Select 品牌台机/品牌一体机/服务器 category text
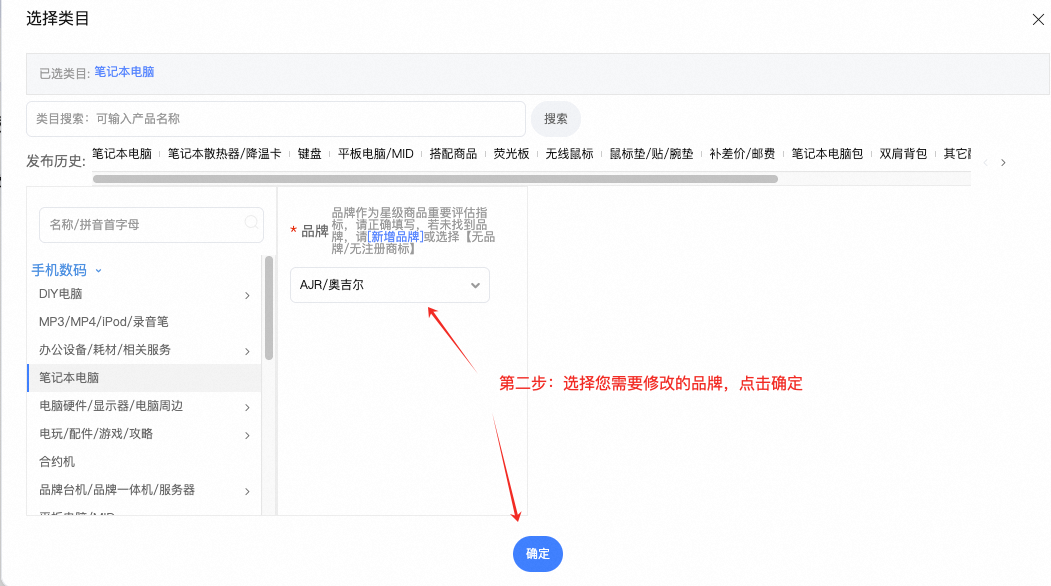 [117, 489]
